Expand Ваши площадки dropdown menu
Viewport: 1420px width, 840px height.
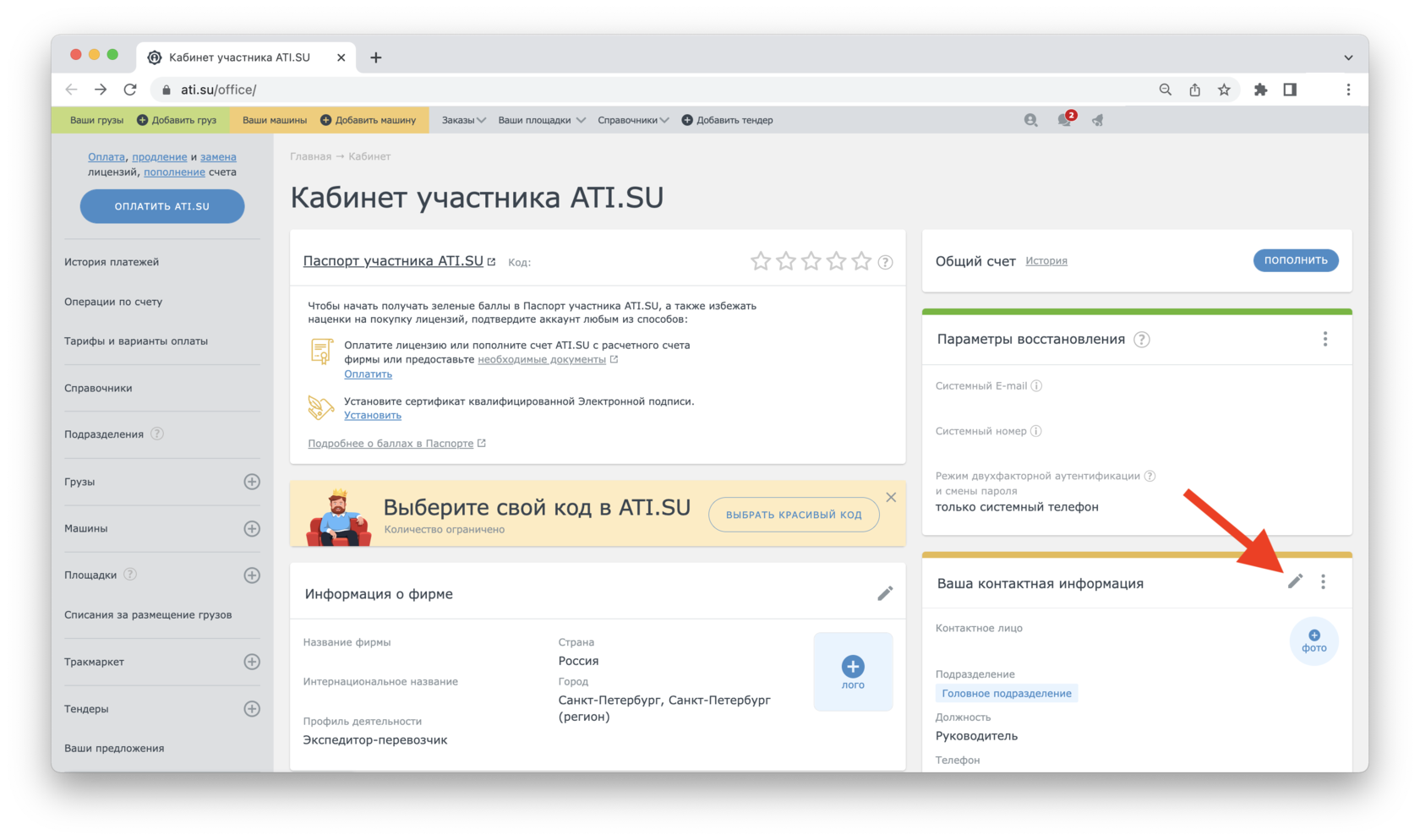click(541, 120)
